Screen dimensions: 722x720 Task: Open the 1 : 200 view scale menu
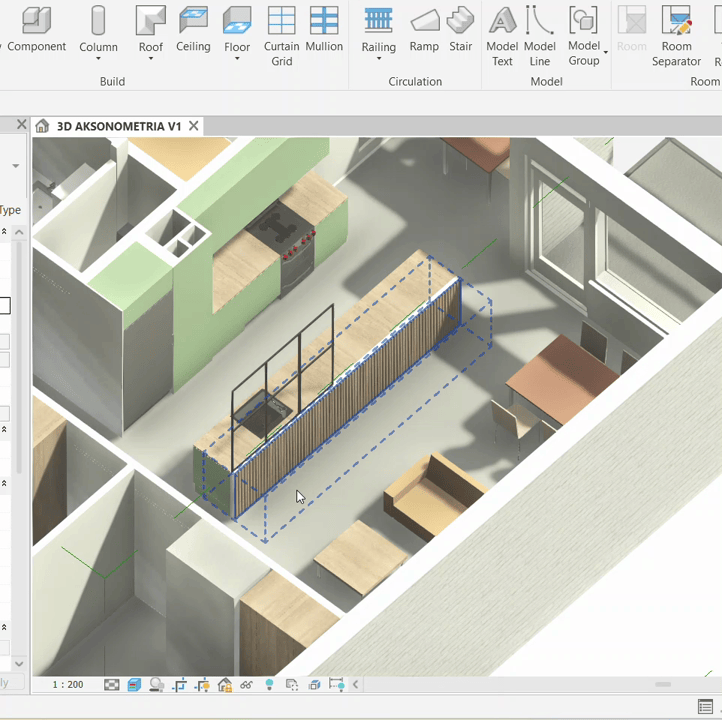click(68, 685)
